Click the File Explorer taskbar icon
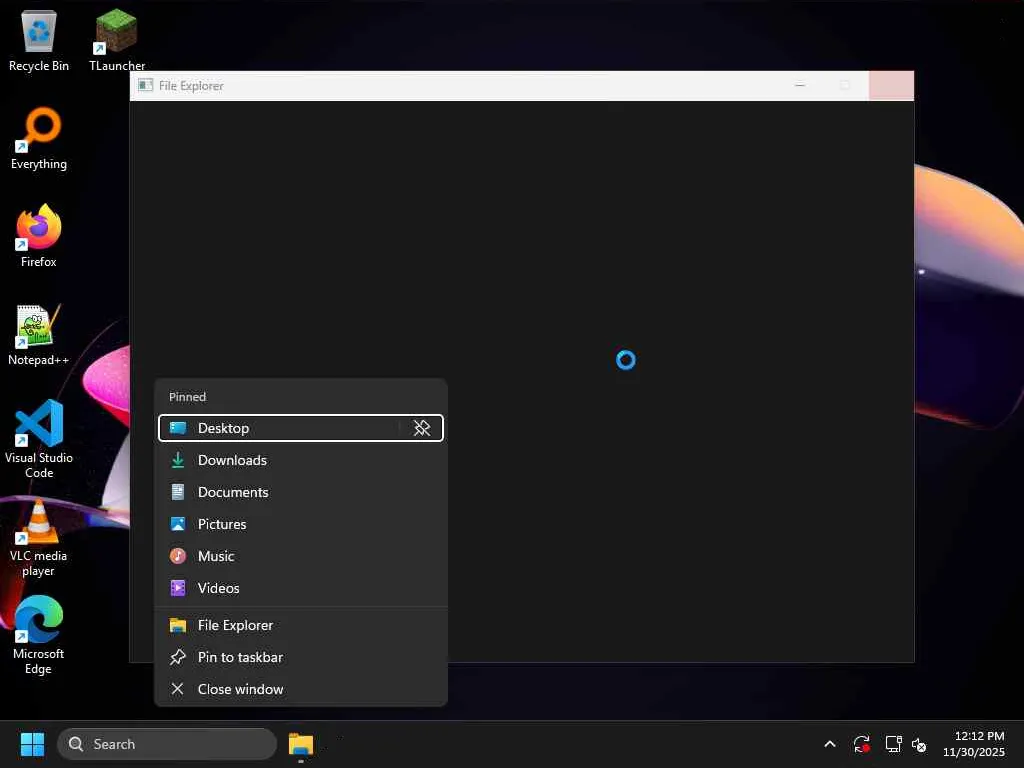 301,744
